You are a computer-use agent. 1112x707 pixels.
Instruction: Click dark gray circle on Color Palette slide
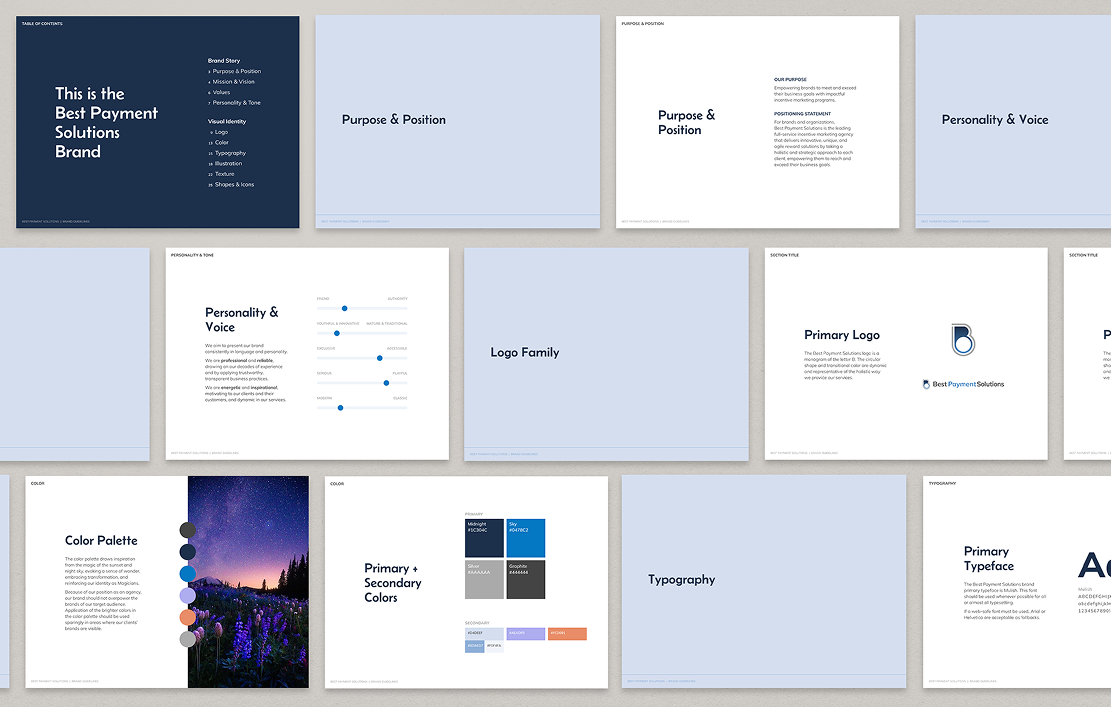[188, 530]
